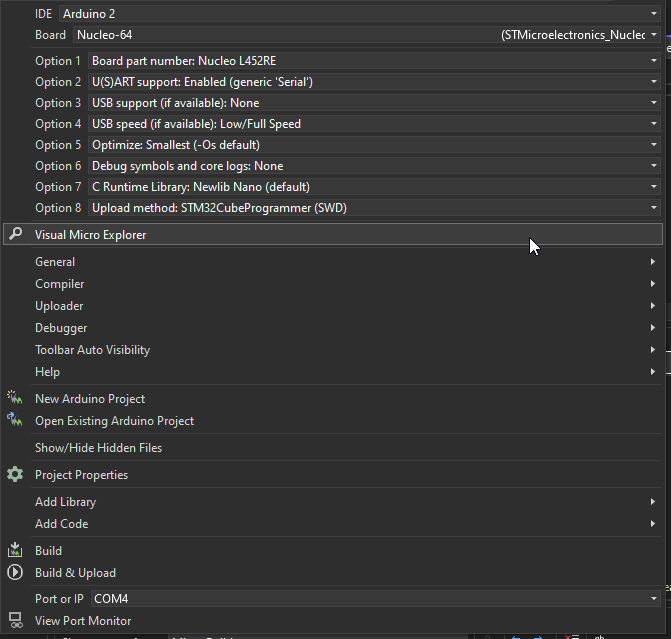Viewport: 671px width, 639px height.
Task: Click the Visual Micro Explorer magnifier icon
Action: pos(15,234)
